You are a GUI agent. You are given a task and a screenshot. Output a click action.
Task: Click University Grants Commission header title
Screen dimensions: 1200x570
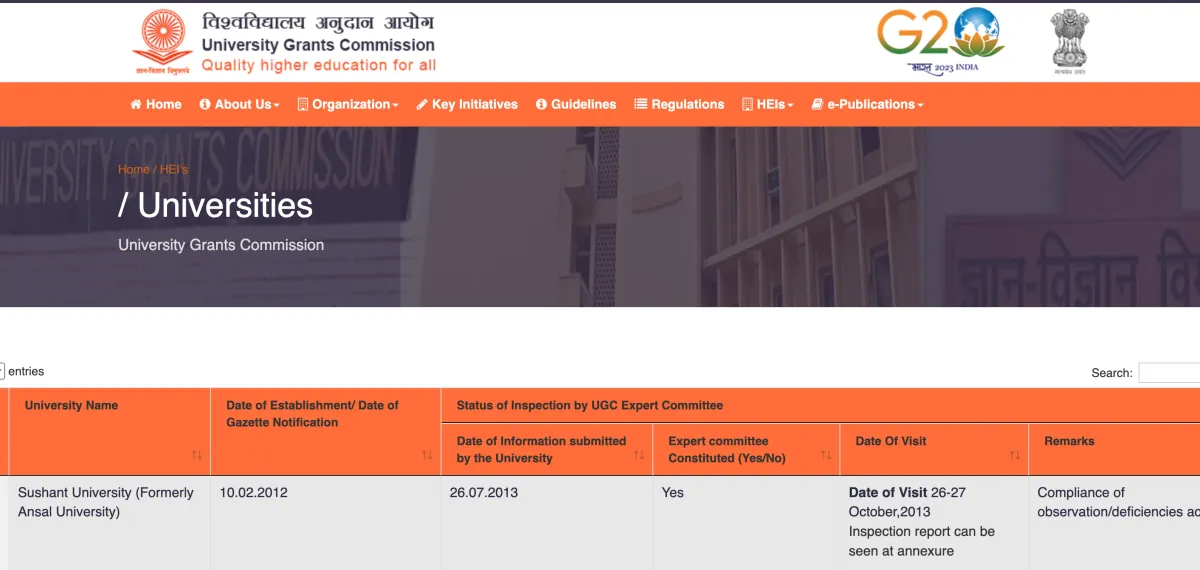click(318, 45)
